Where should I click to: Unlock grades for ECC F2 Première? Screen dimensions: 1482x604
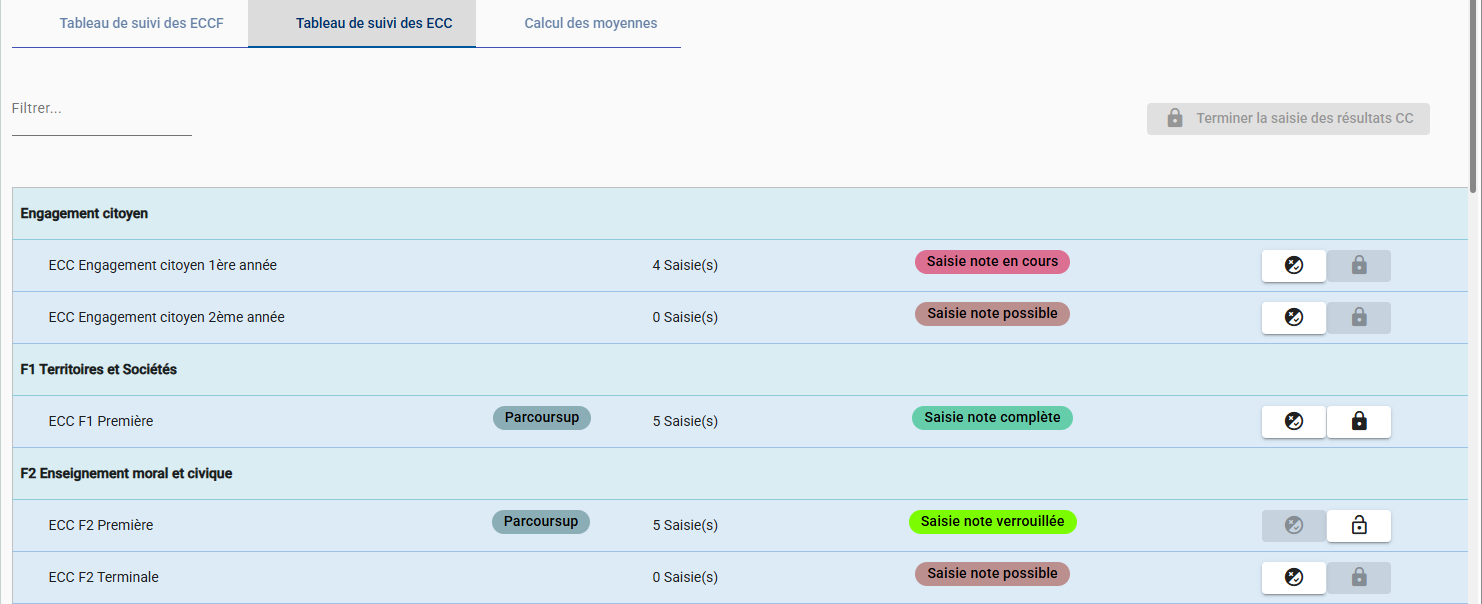pos(1359,526)
